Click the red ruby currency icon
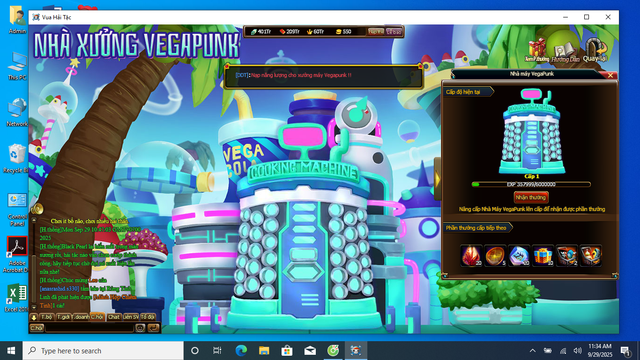The height and width of the screenshot is (360, 640). (x=282, y=31)
